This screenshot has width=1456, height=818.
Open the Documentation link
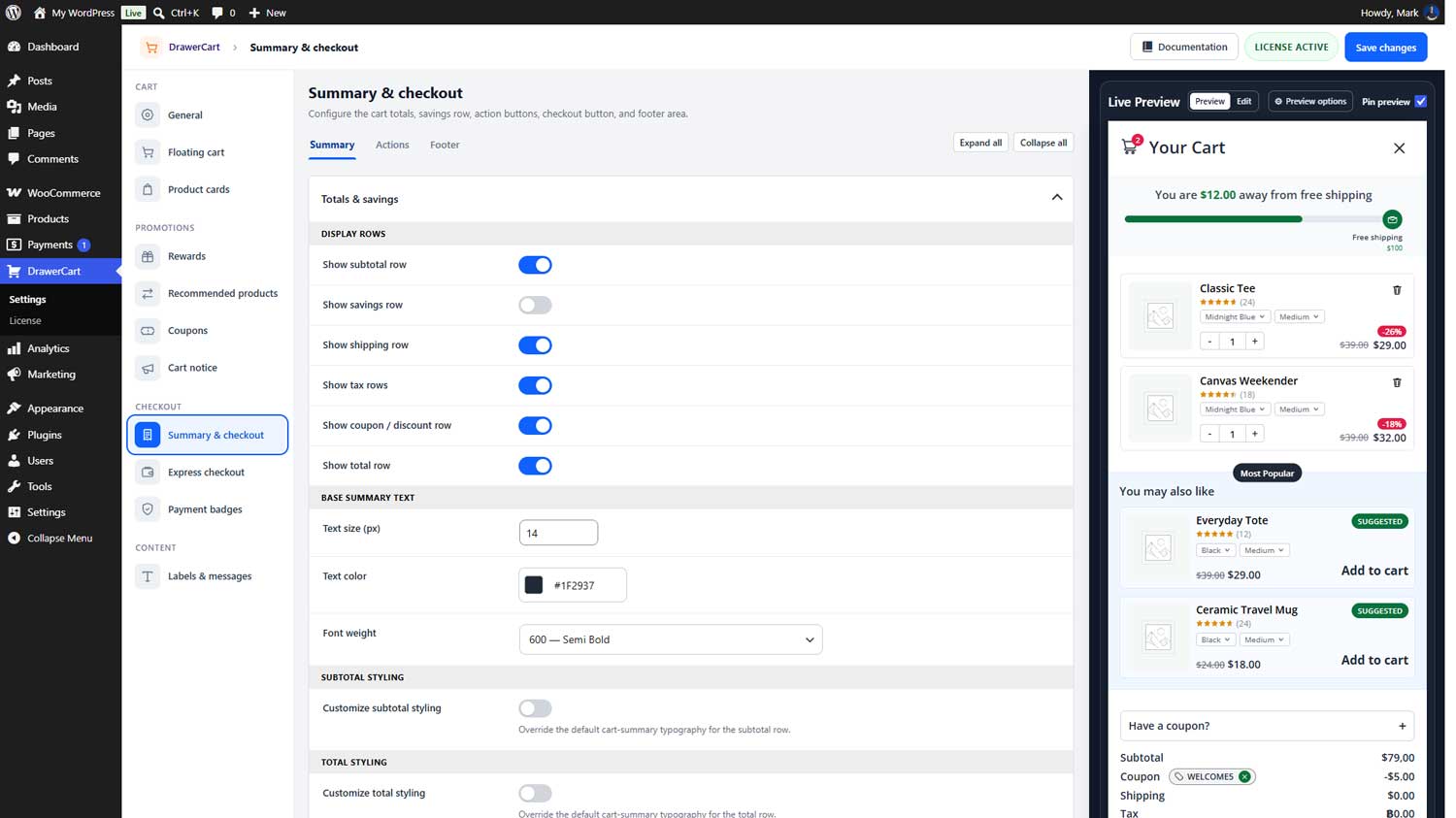tap(1184, 47)
